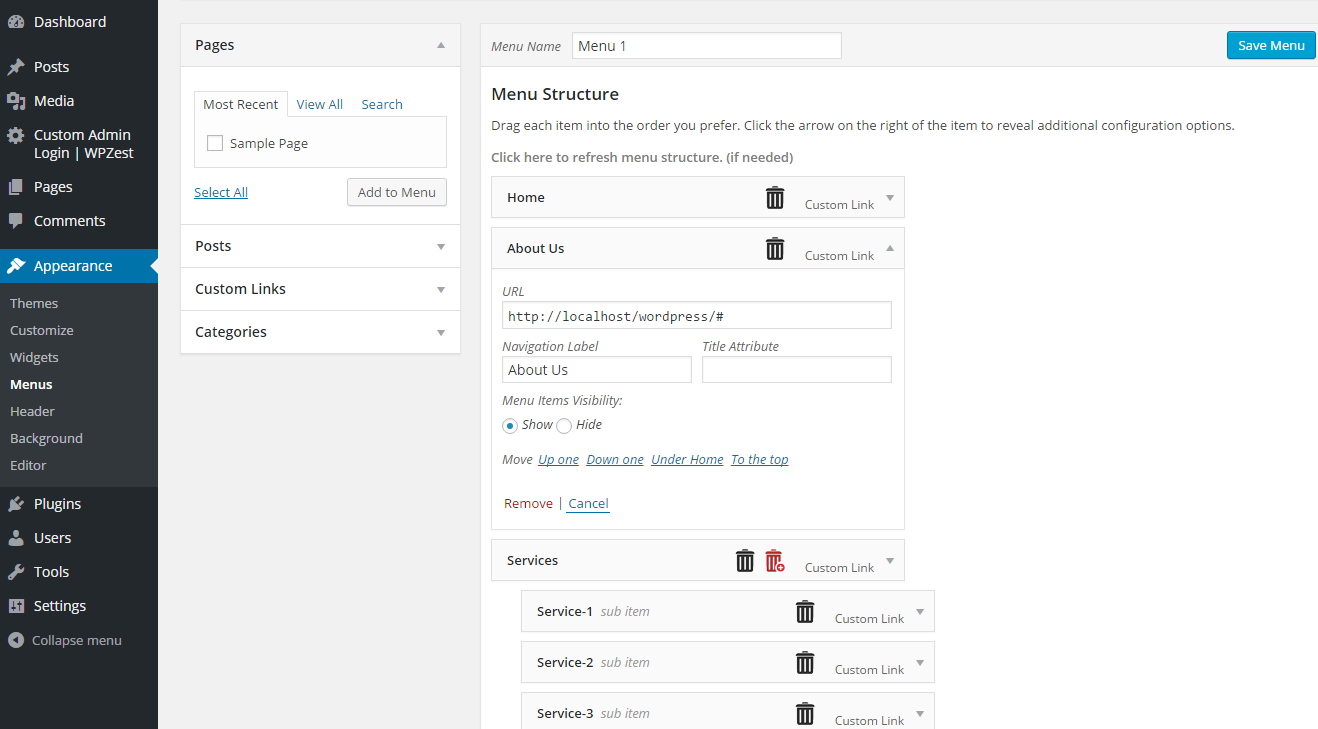Click the Under Home move link
The height and width of the screenshot is (729, 1318).
687,459
